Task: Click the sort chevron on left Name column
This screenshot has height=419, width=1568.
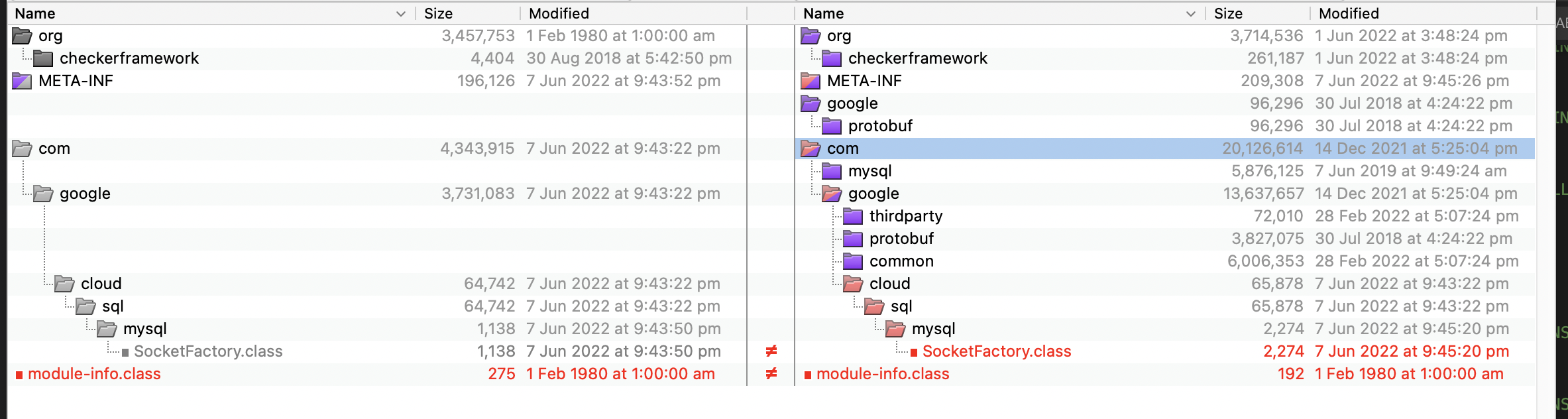Action: (400, 13)
